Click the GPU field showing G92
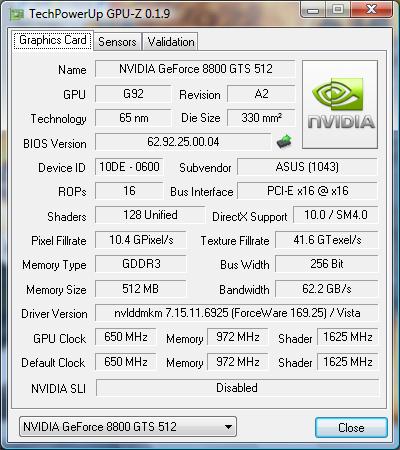Image resolution: width=400 pixels, height=450 pixels. point(133,94)
